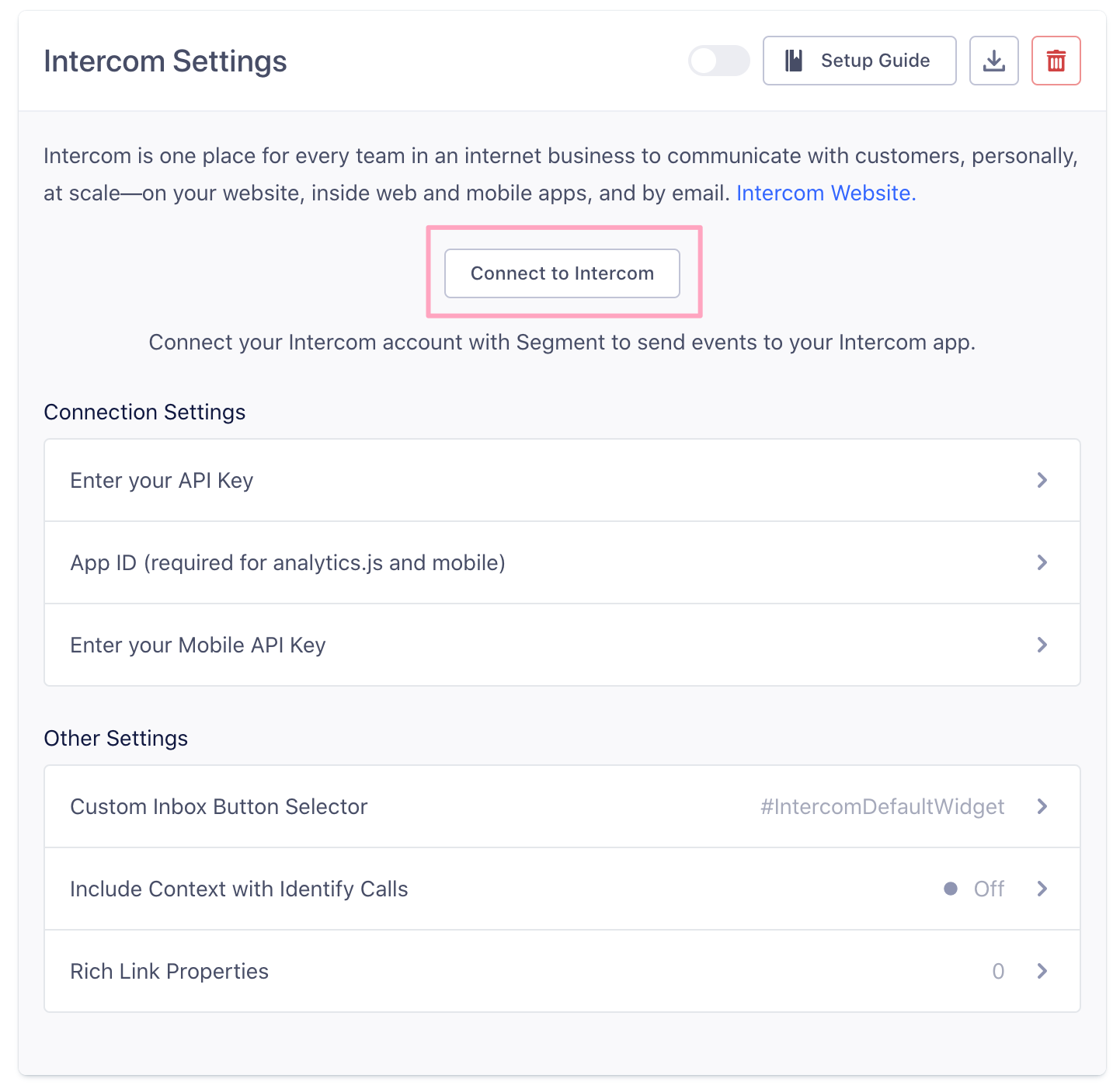This screenshot has width=1120, height=1089.
Task: Click the Rich Link Properties chevron arrow
Action: [1042, 971]
